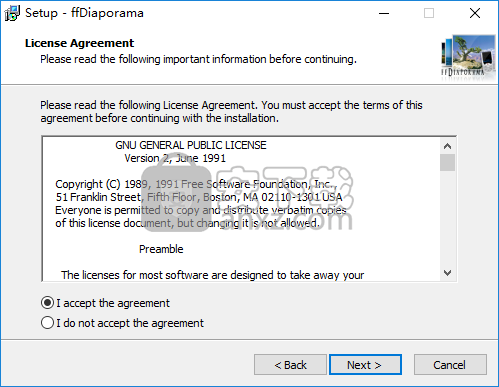Click the "Preamble" heading in license text
The width and height of the screenshot is (499, 387).
(161, 249)
